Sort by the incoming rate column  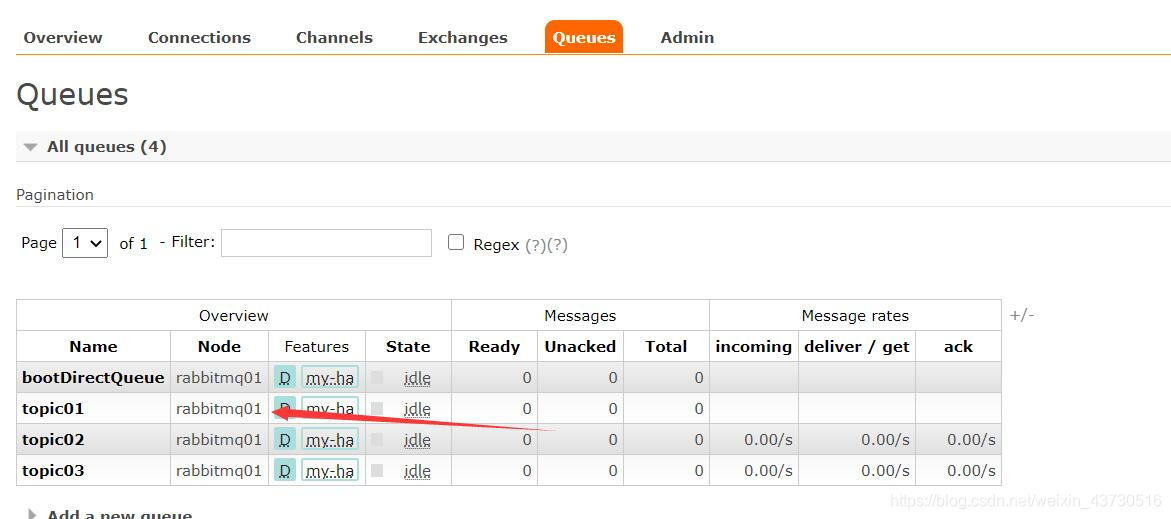[x=754, y=346]
